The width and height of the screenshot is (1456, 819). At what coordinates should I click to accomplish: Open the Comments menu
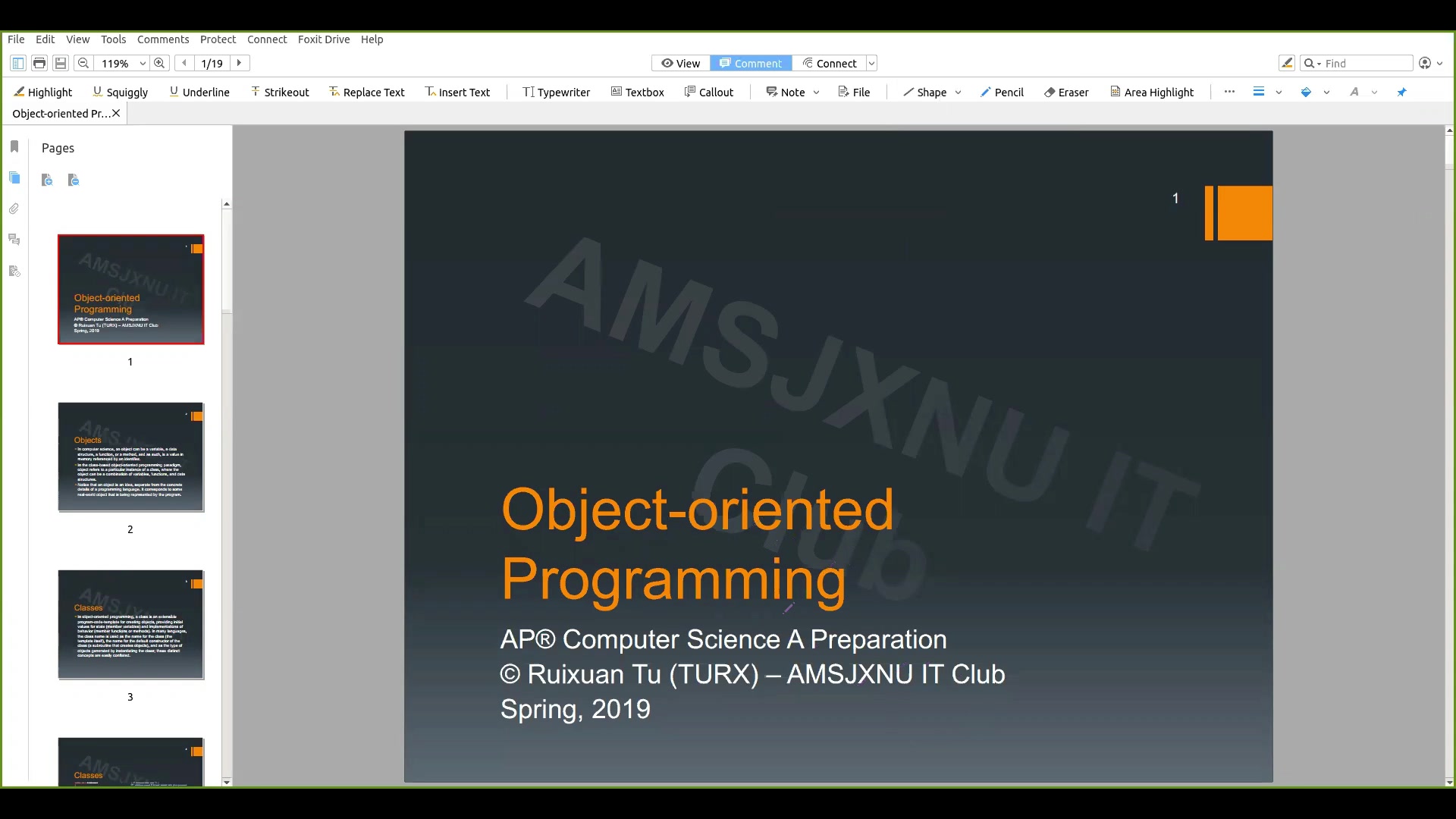tap(163, 39)
